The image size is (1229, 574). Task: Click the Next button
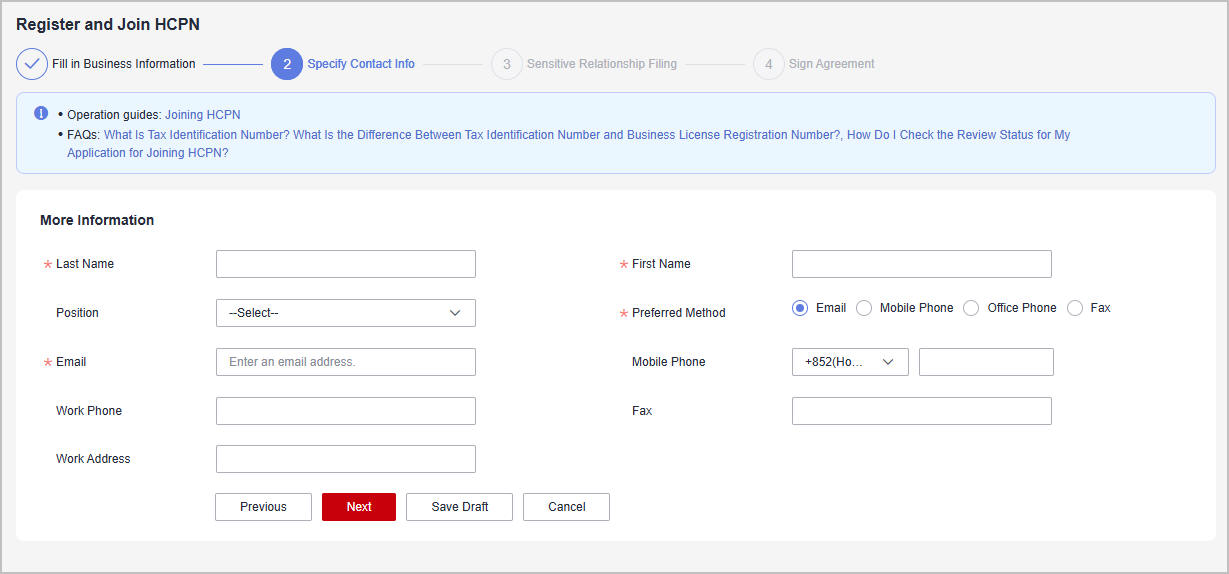[x=359, y=507]
